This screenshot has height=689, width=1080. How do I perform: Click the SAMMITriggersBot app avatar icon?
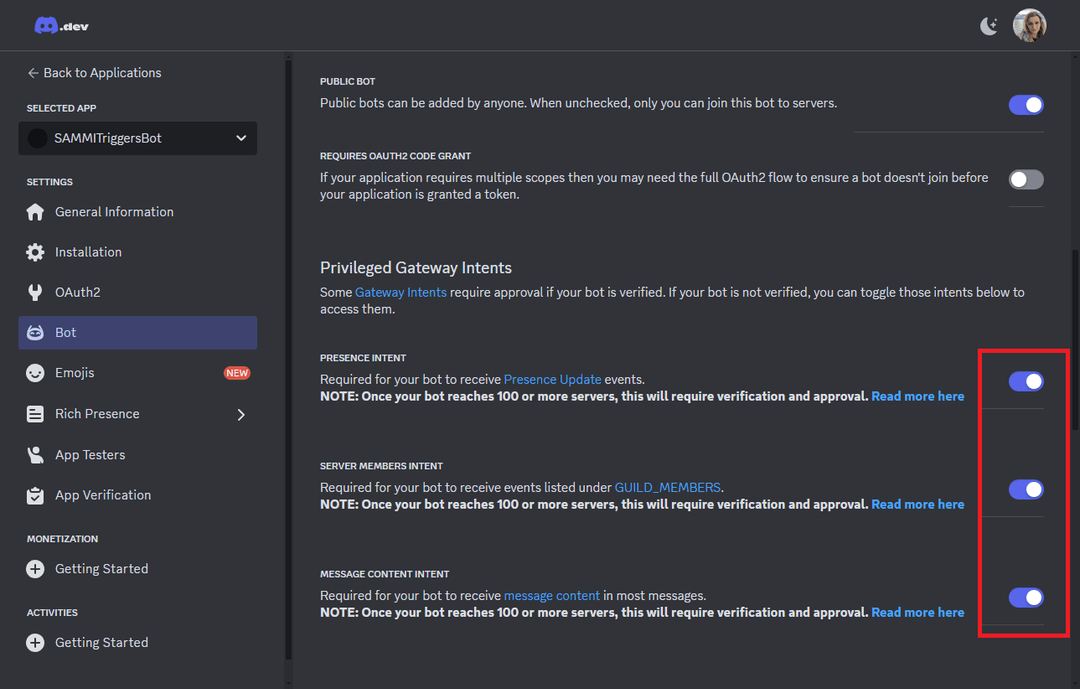coord(37,138)
